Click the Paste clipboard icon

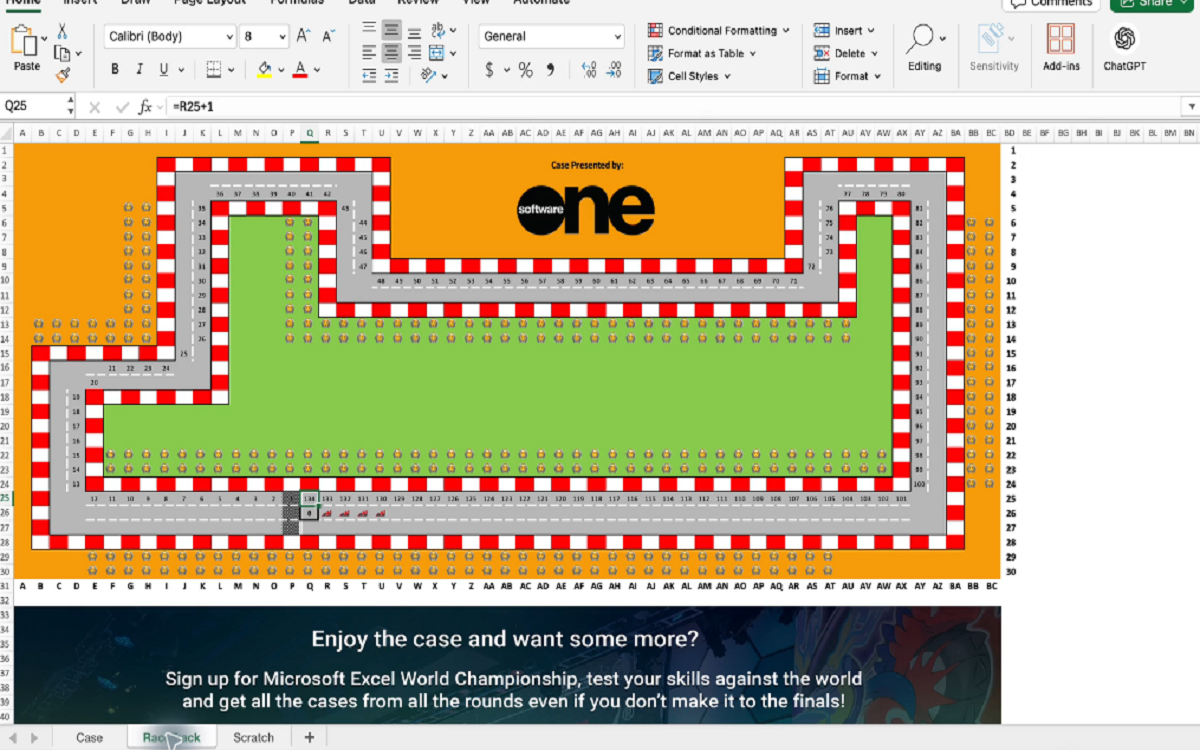click(24, 42)
